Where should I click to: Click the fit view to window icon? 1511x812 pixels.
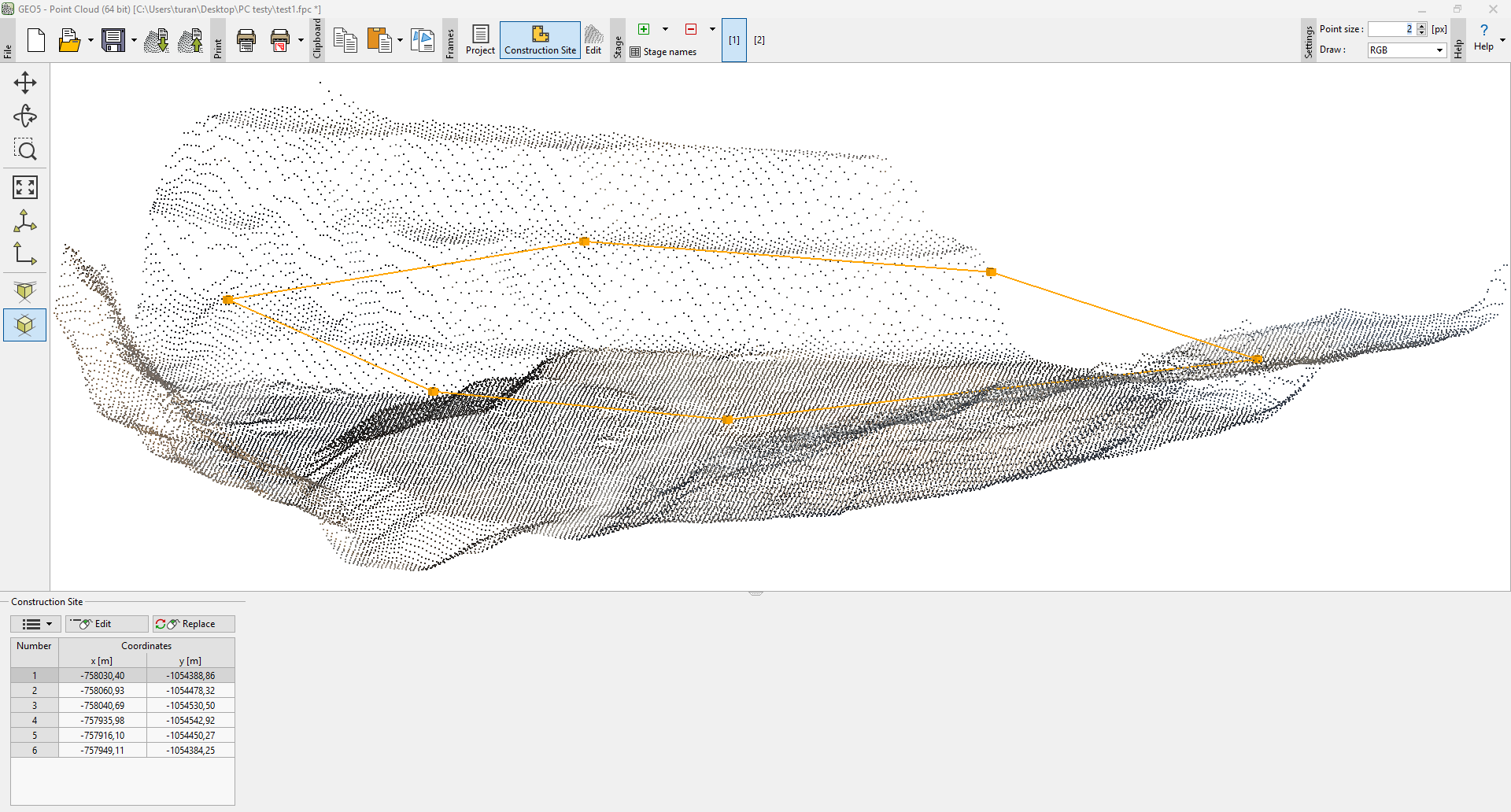click(24, 187)
